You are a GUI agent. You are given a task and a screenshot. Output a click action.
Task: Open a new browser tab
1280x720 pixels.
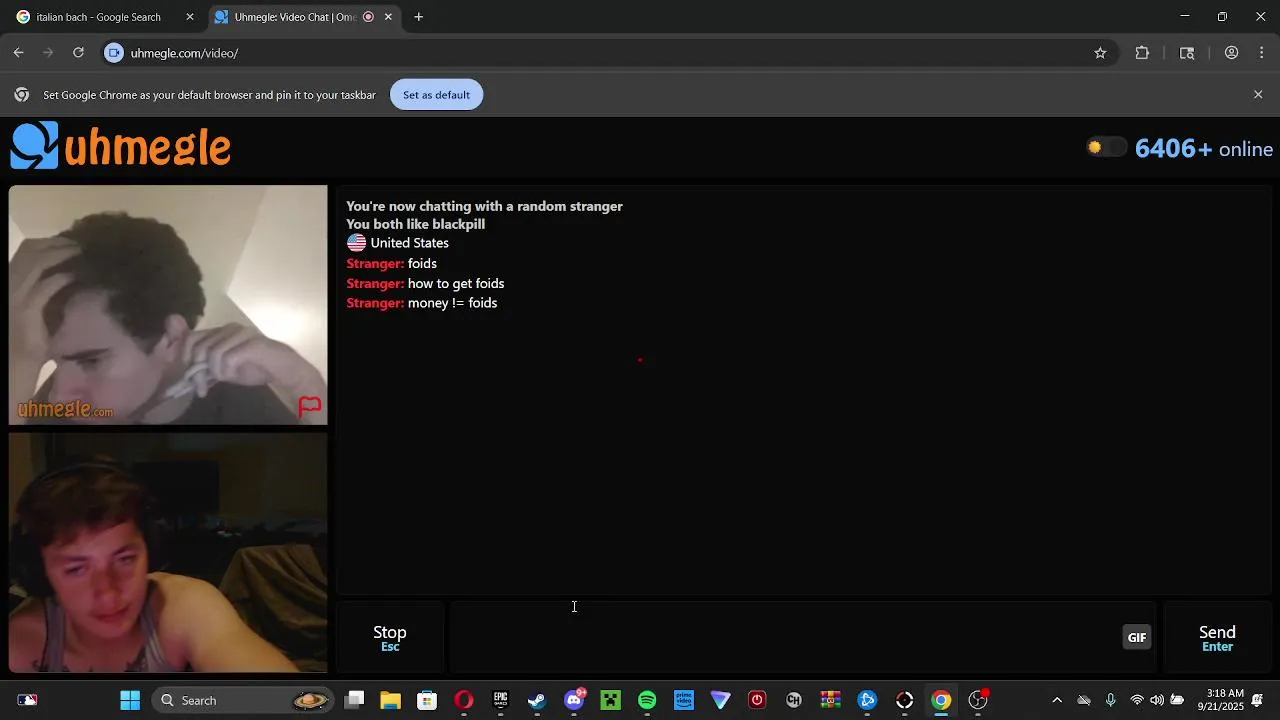click(x=419, y=17)
